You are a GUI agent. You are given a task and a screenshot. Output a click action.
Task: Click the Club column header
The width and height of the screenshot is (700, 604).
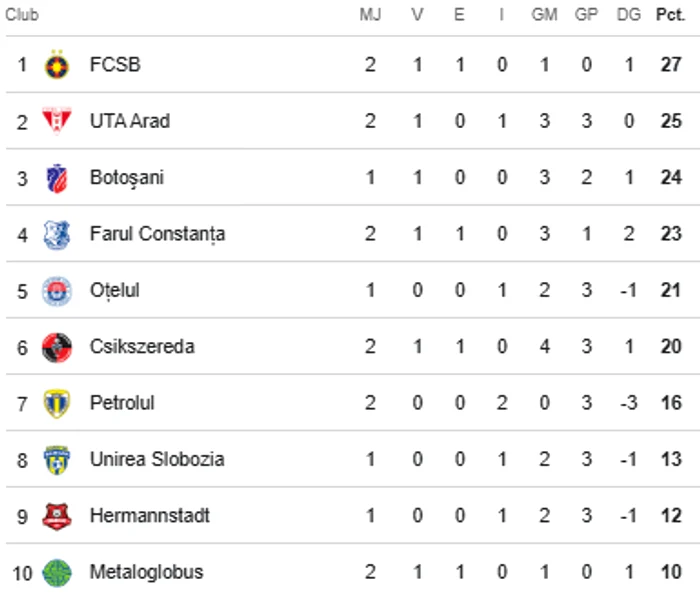(22, 16)
